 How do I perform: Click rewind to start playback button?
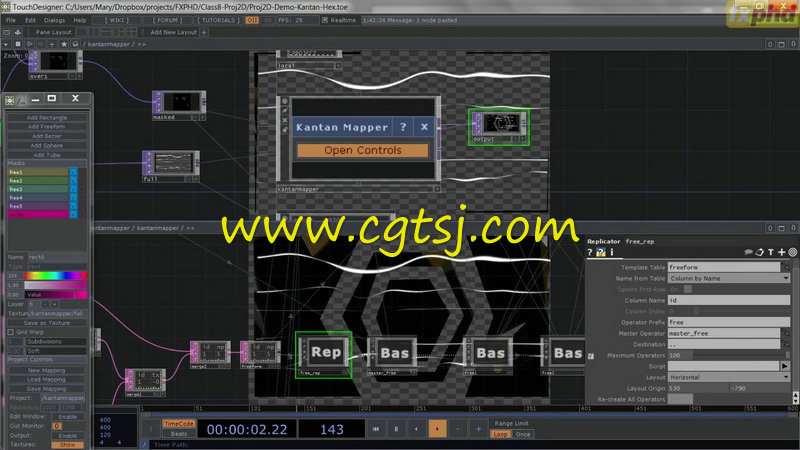pos(376,429)
